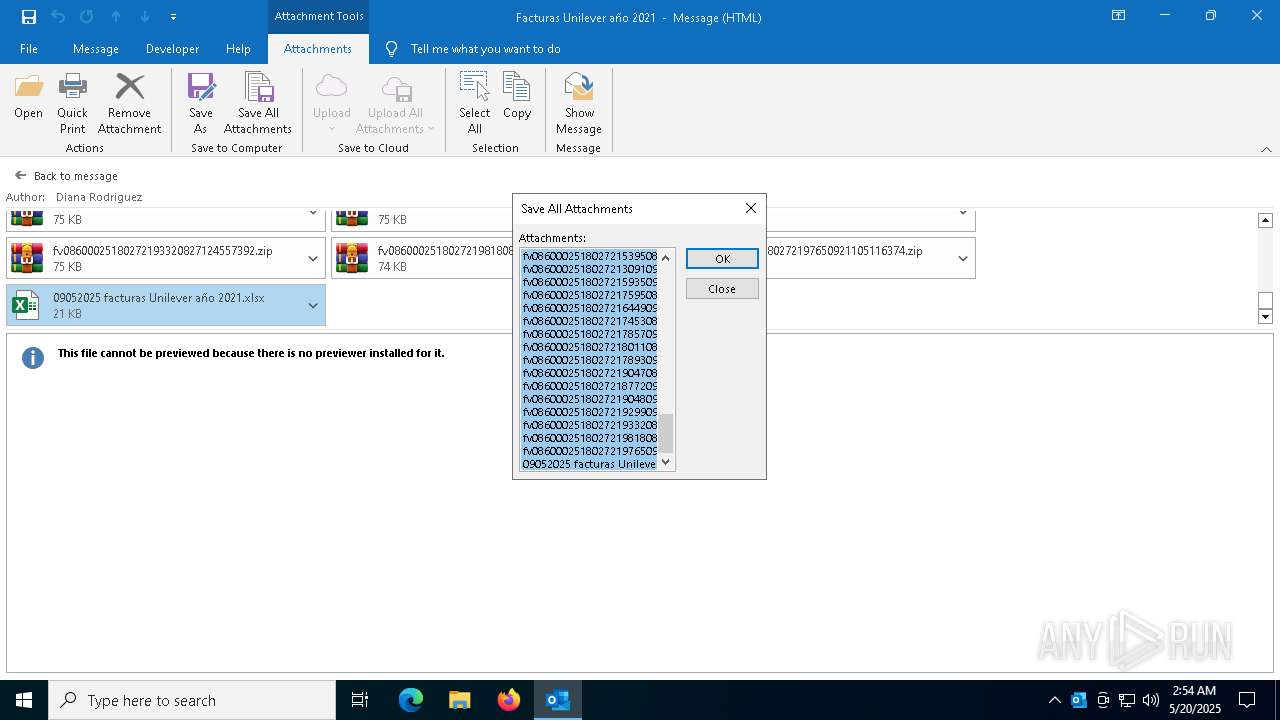The width and height of the screenshot is (1280, 720).
Task: Show hidden system tray icons
Action: coord(1054,700)
